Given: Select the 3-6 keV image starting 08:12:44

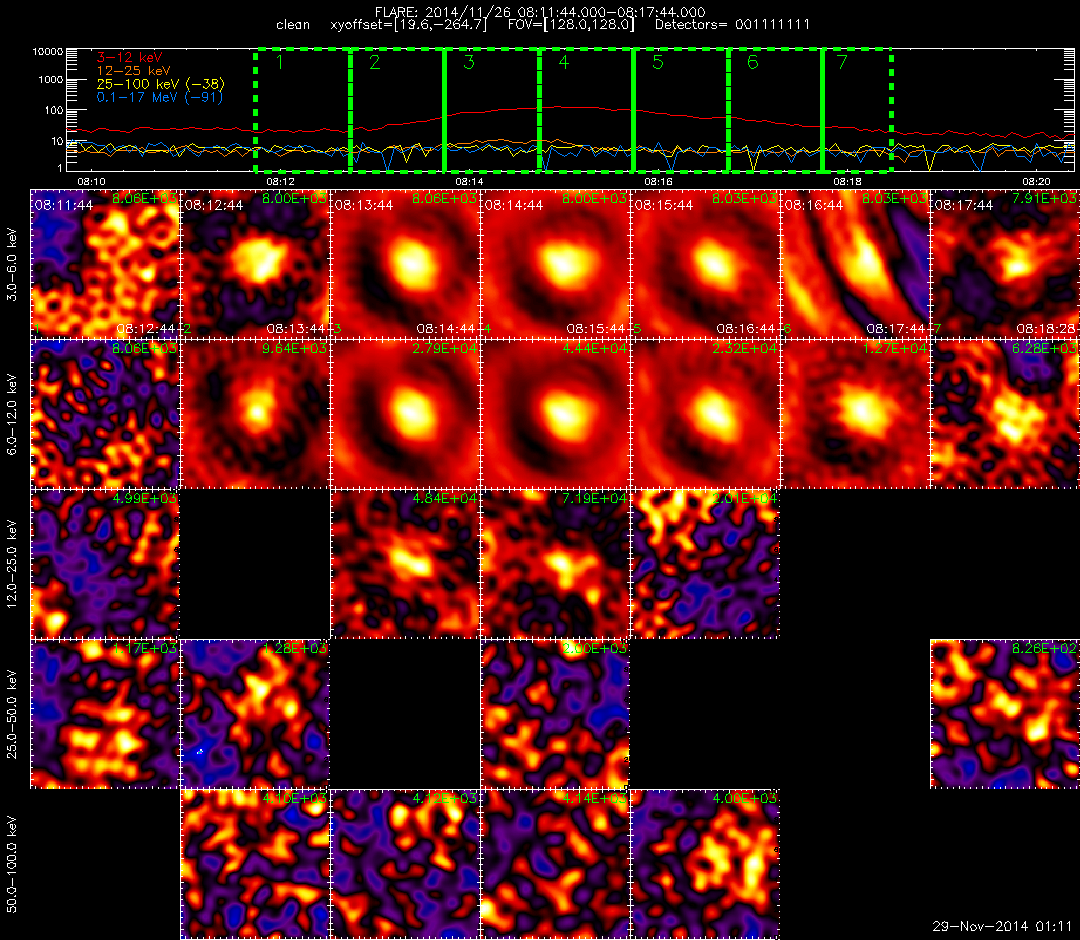Looking at the screenshot, I should click(x=255, y=264).
